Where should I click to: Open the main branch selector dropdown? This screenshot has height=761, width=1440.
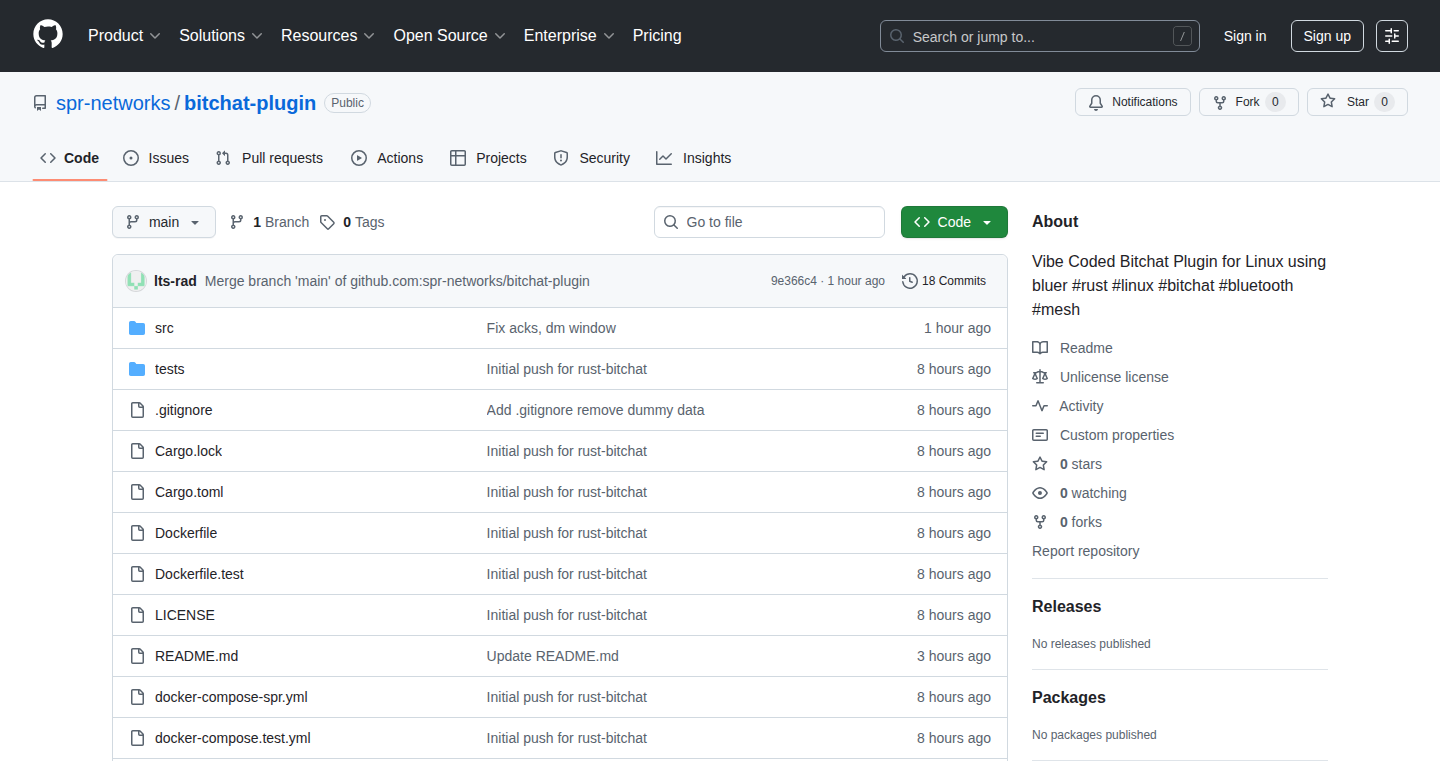164,222
